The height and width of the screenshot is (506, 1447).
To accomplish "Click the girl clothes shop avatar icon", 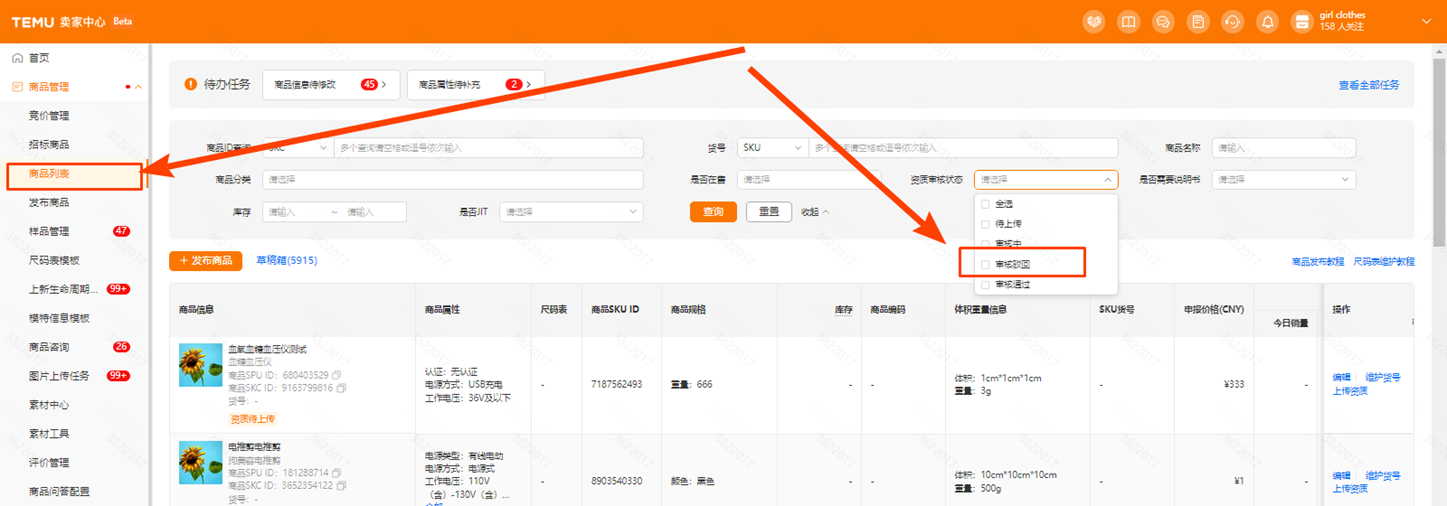I will point(1301,21).
